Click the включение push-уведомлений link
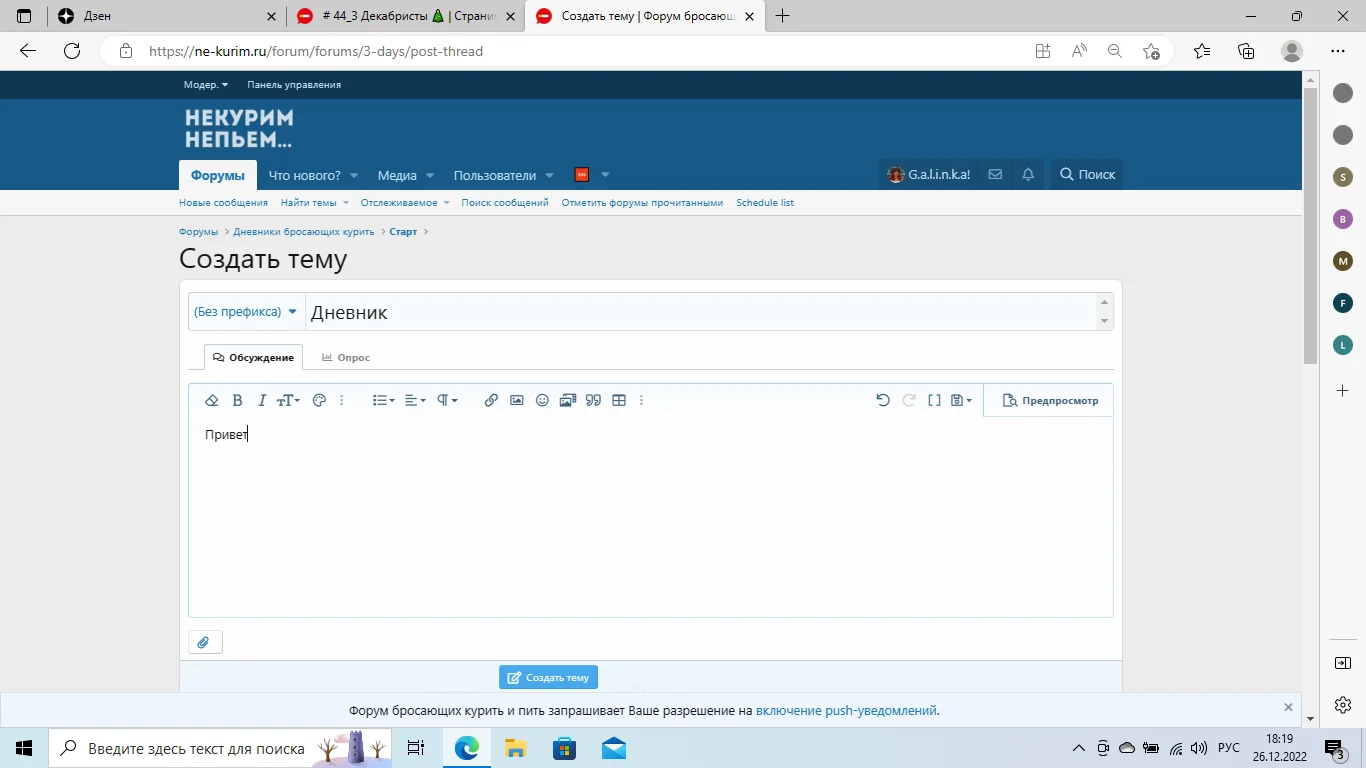The image size is (1366, 768). (x=846, y=711)
